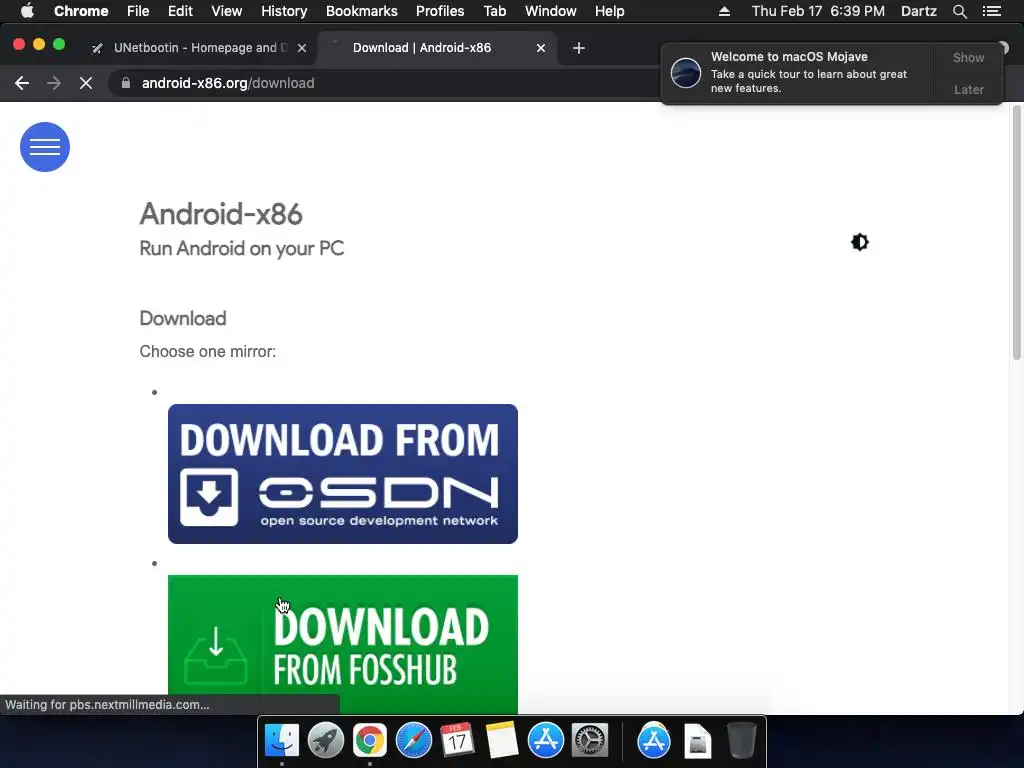This screenshot has width=1024, height=768.
Task: Click the Download from FossHub banner
Action: coord(343,645)
